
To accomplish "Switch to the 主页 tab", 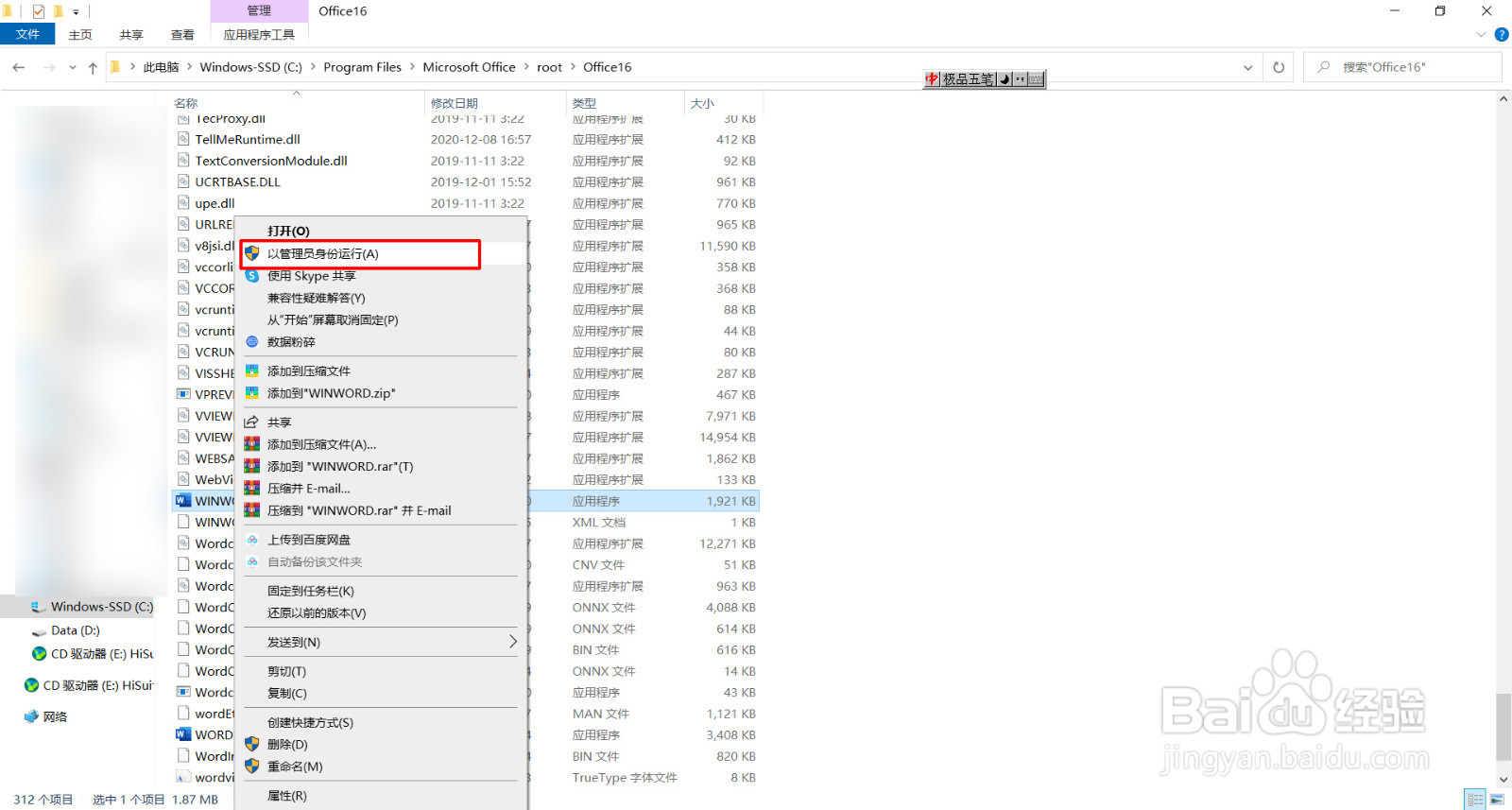I will pos(80,35).
